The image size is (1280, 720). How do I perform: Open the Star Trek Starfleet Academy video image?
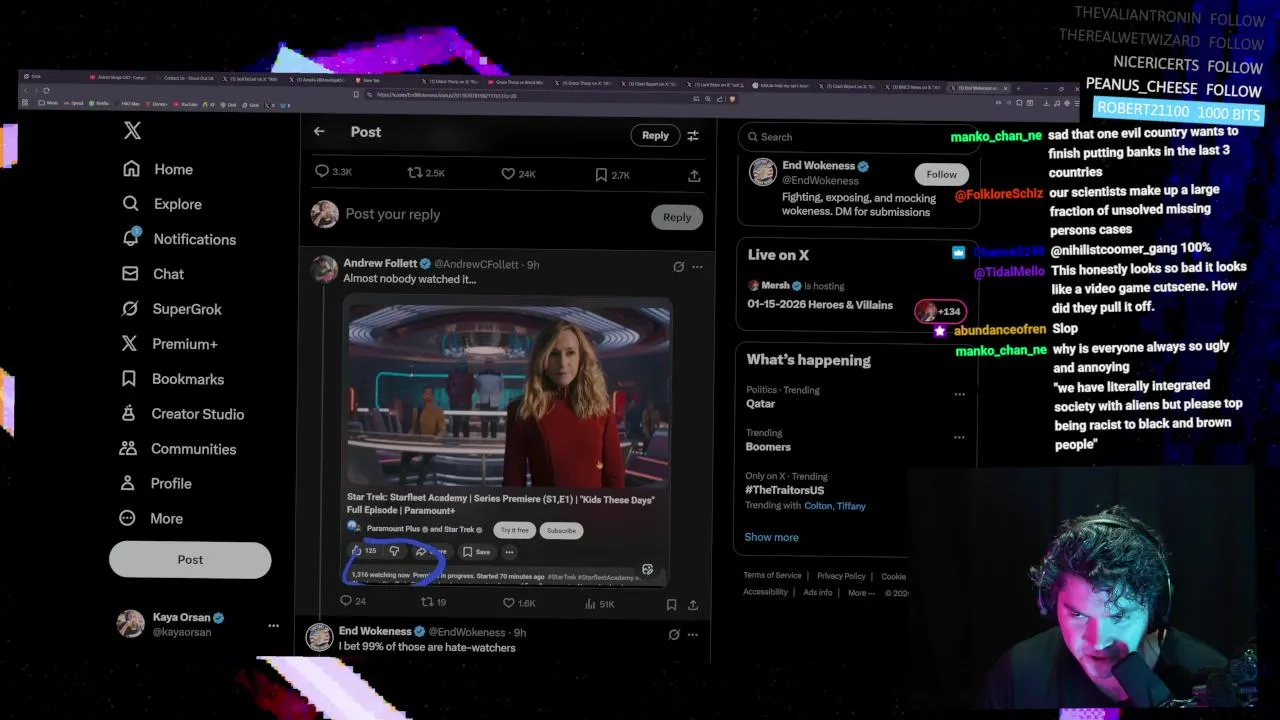pos(508,397)
